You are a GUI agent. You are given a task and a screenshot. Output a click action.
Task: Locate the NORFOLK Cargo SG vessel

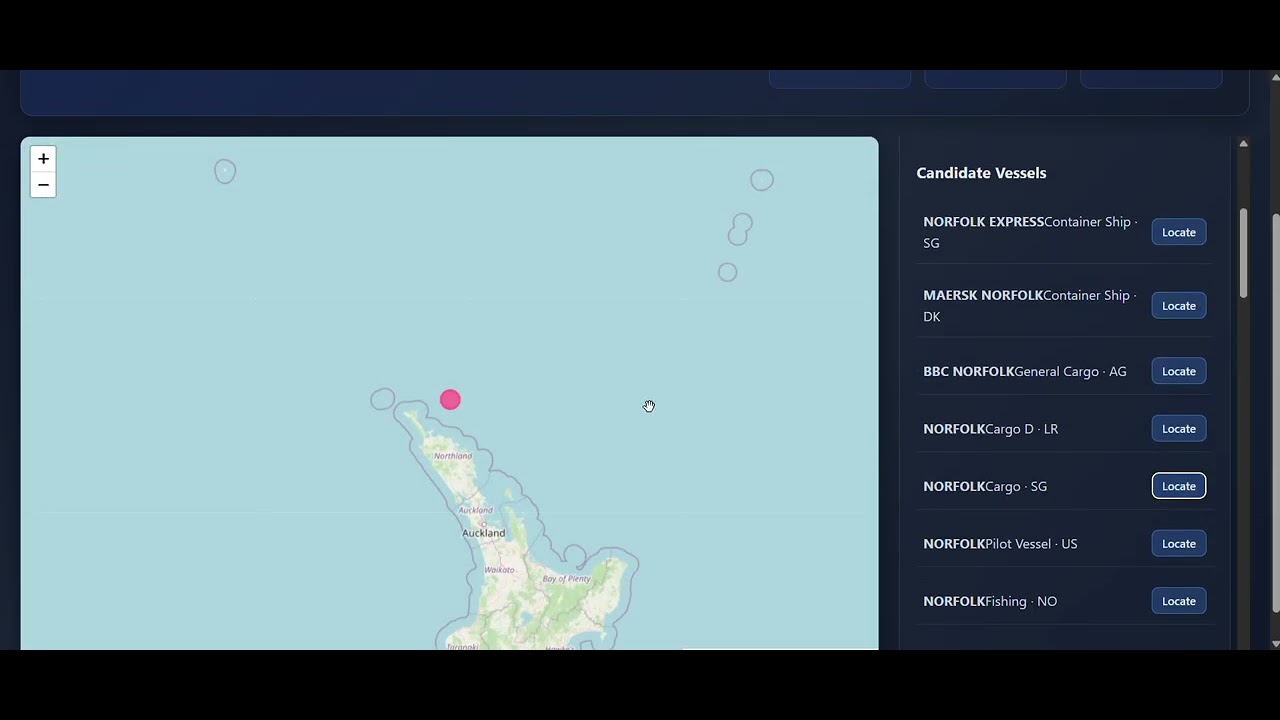coord(1179,486)
